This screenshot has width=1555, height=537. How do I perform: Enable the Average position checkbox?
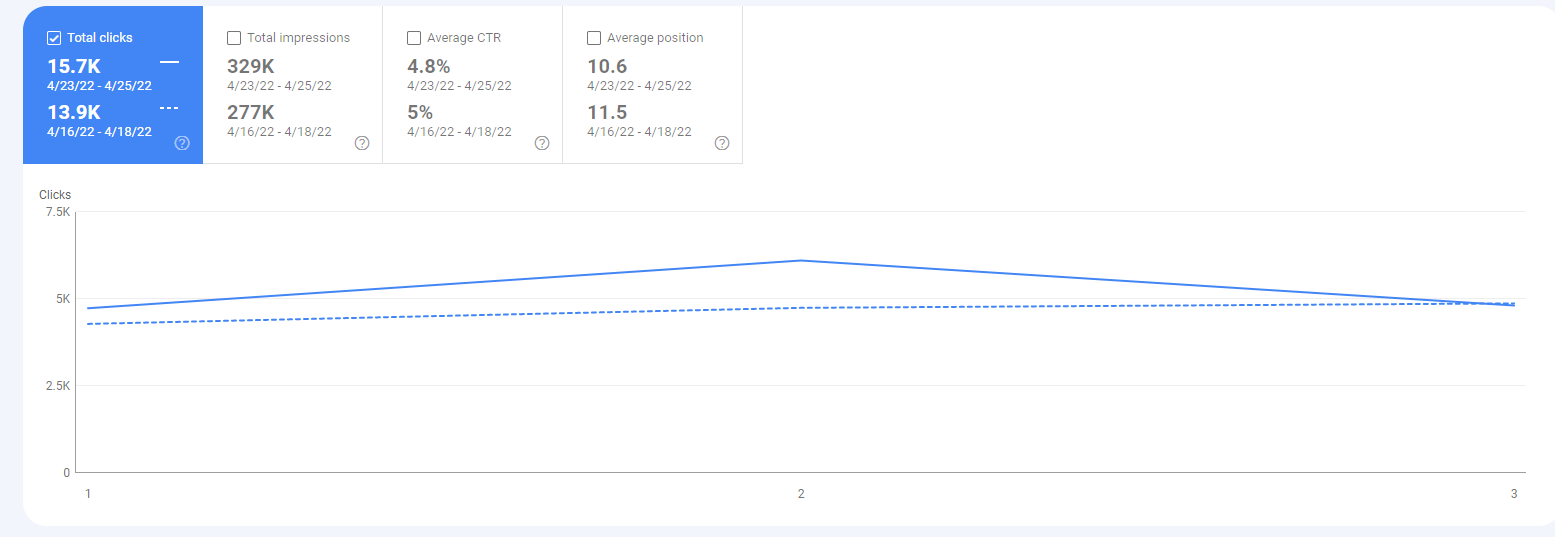point(594,38)
